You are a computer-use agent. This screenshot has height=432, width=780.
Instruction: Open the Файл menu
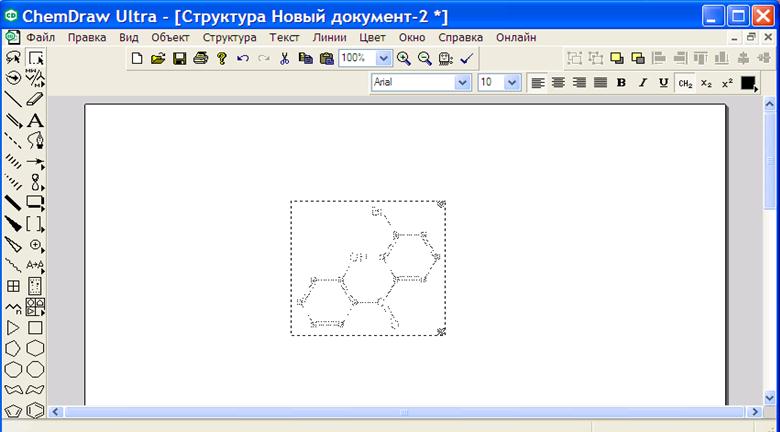pyautogui.click(x=40, y=37)
